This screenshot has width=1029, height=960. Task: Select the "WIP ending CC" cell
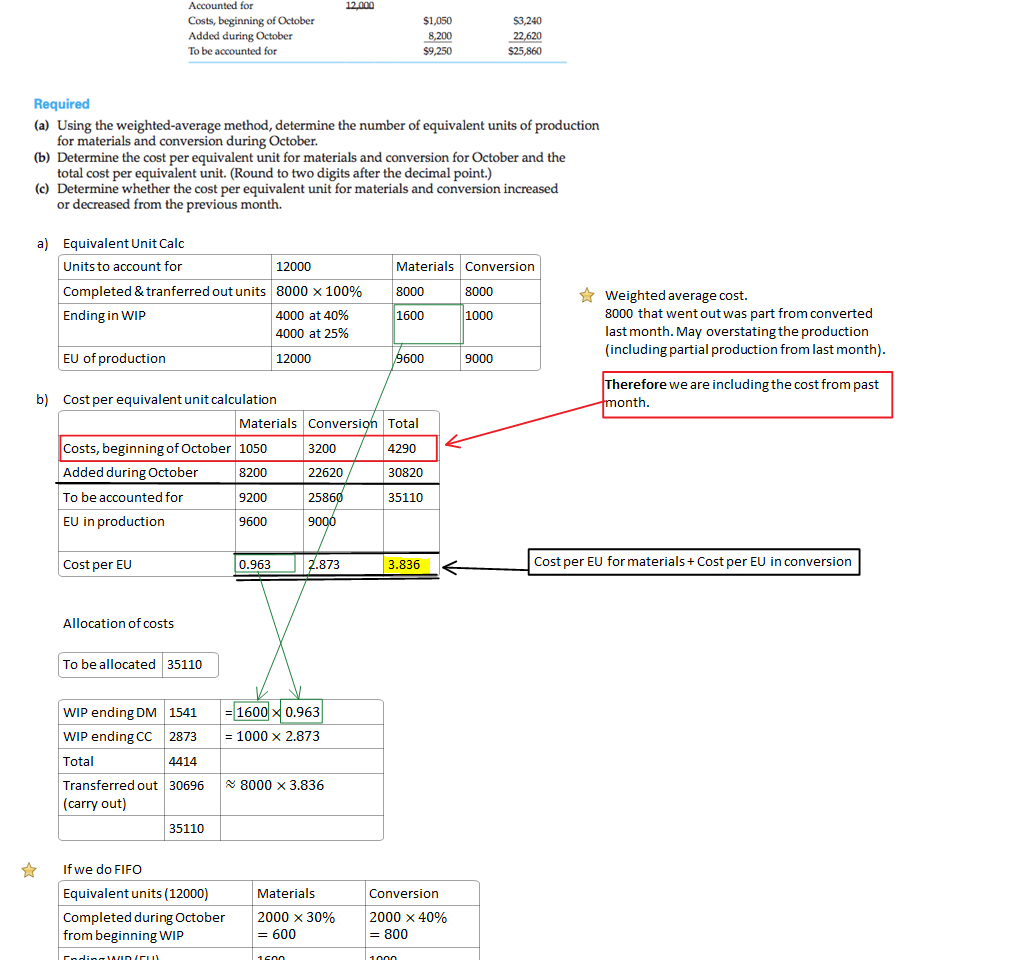pos(110,737)
